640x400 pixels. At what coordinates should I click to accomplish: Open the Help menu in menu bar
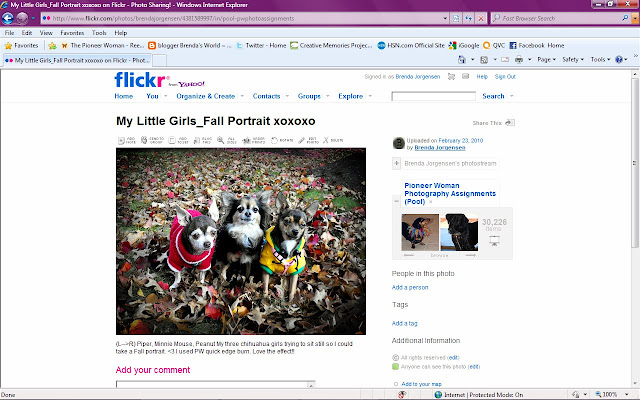121,33
